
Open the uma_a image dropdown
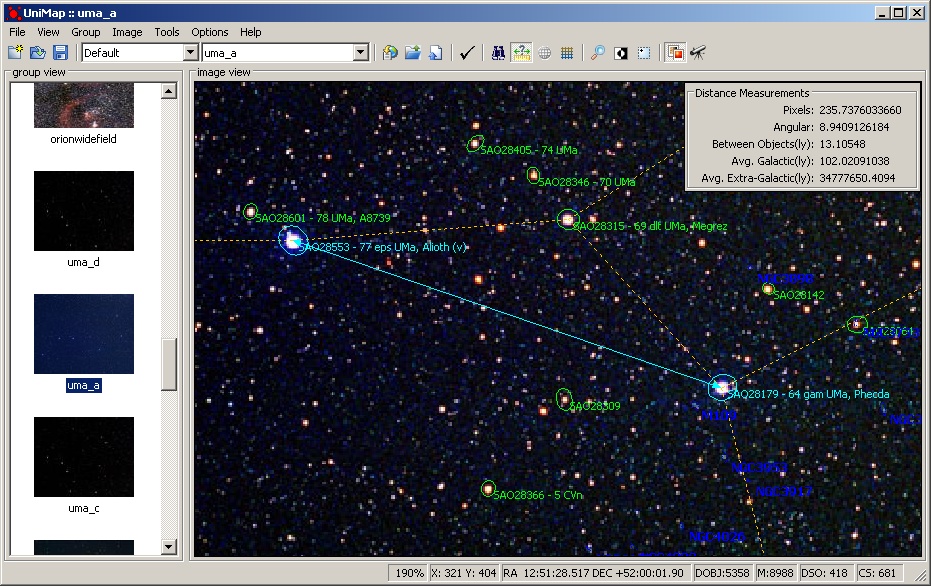pos(360,53)
